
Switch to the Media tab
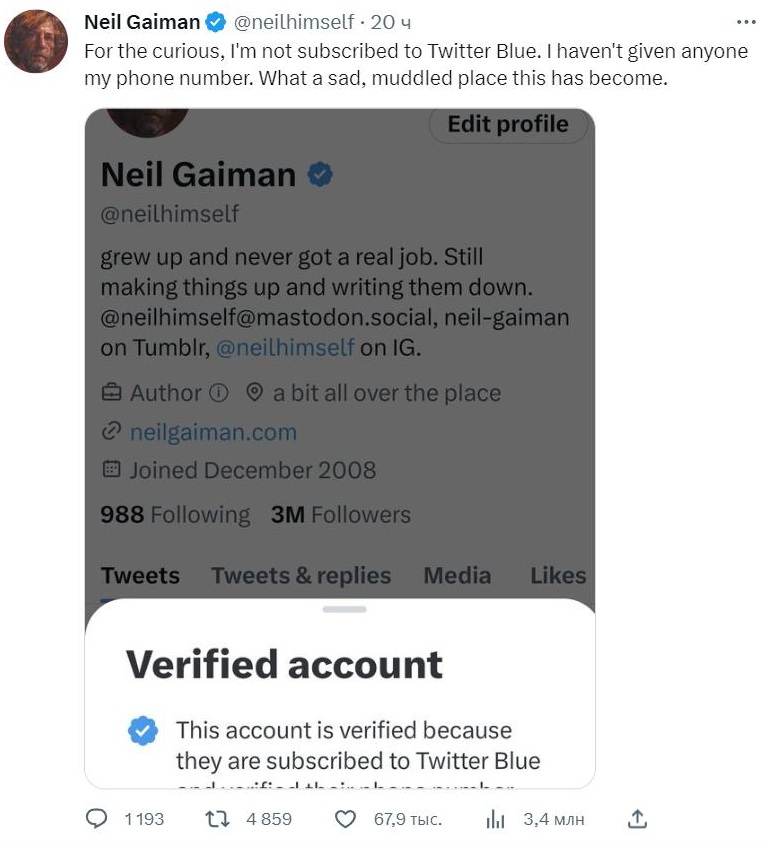(457, 575)
